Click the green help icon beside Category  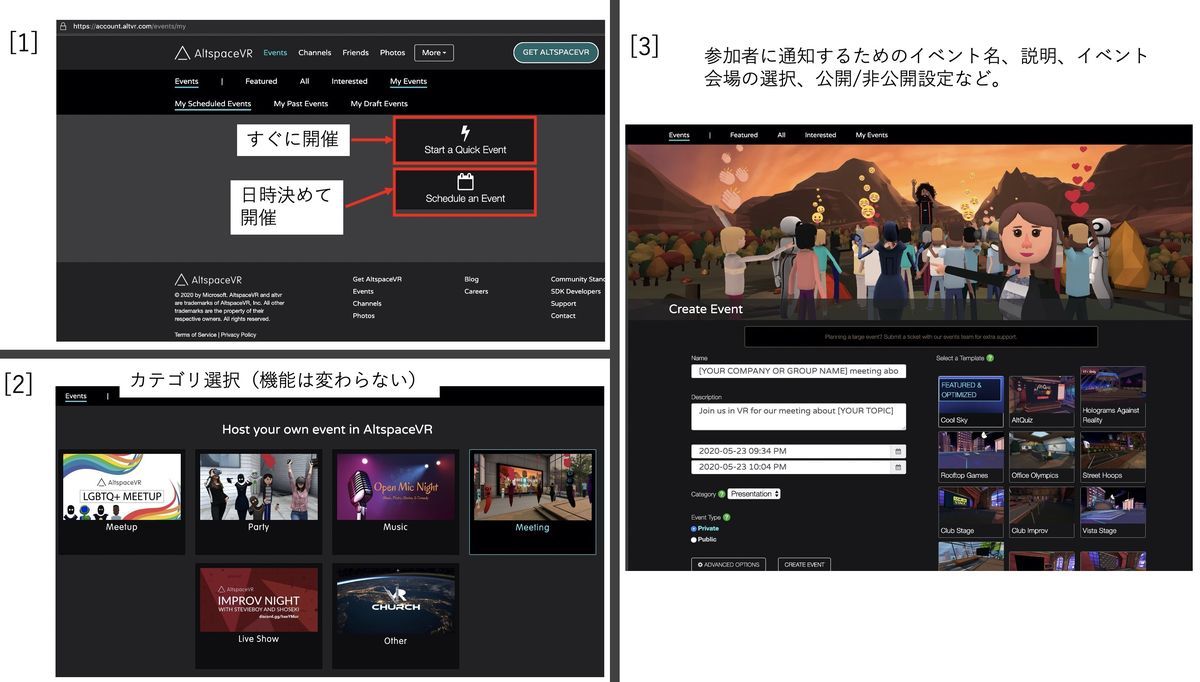pos(721,493)
